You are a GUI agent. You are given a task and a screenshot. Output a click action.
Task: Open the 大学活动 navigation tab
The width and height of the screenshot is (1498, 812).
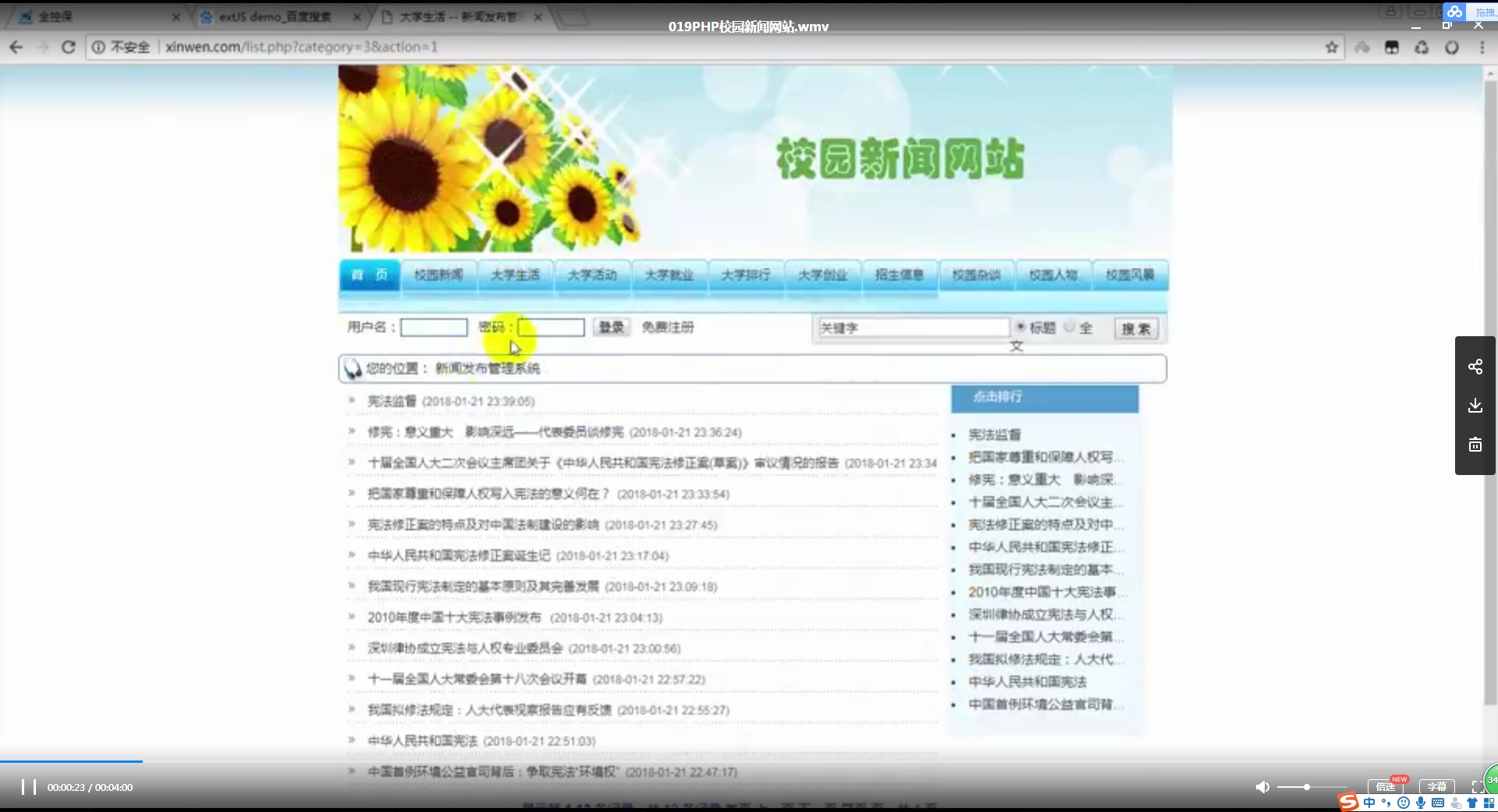coord(592,275)
